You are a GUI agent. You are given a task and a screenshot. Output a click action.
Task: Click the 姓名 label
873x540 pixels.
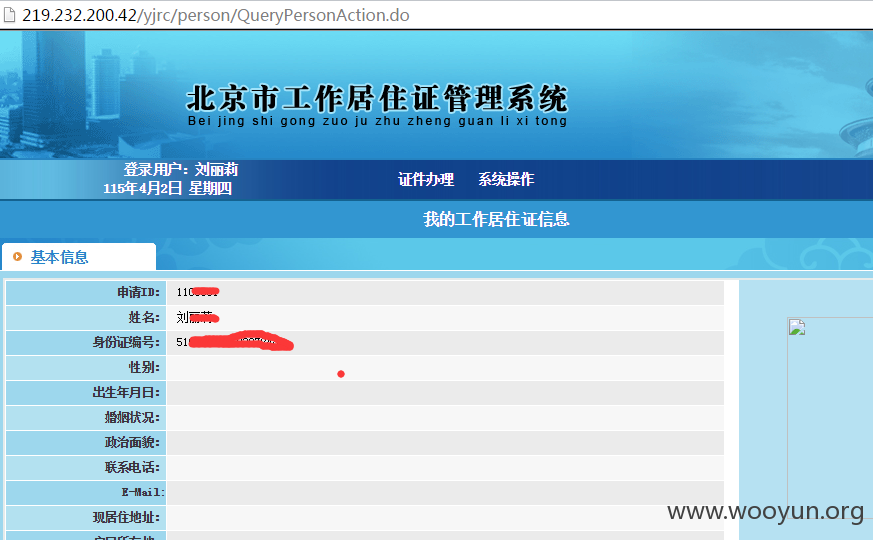click(144, 317)
